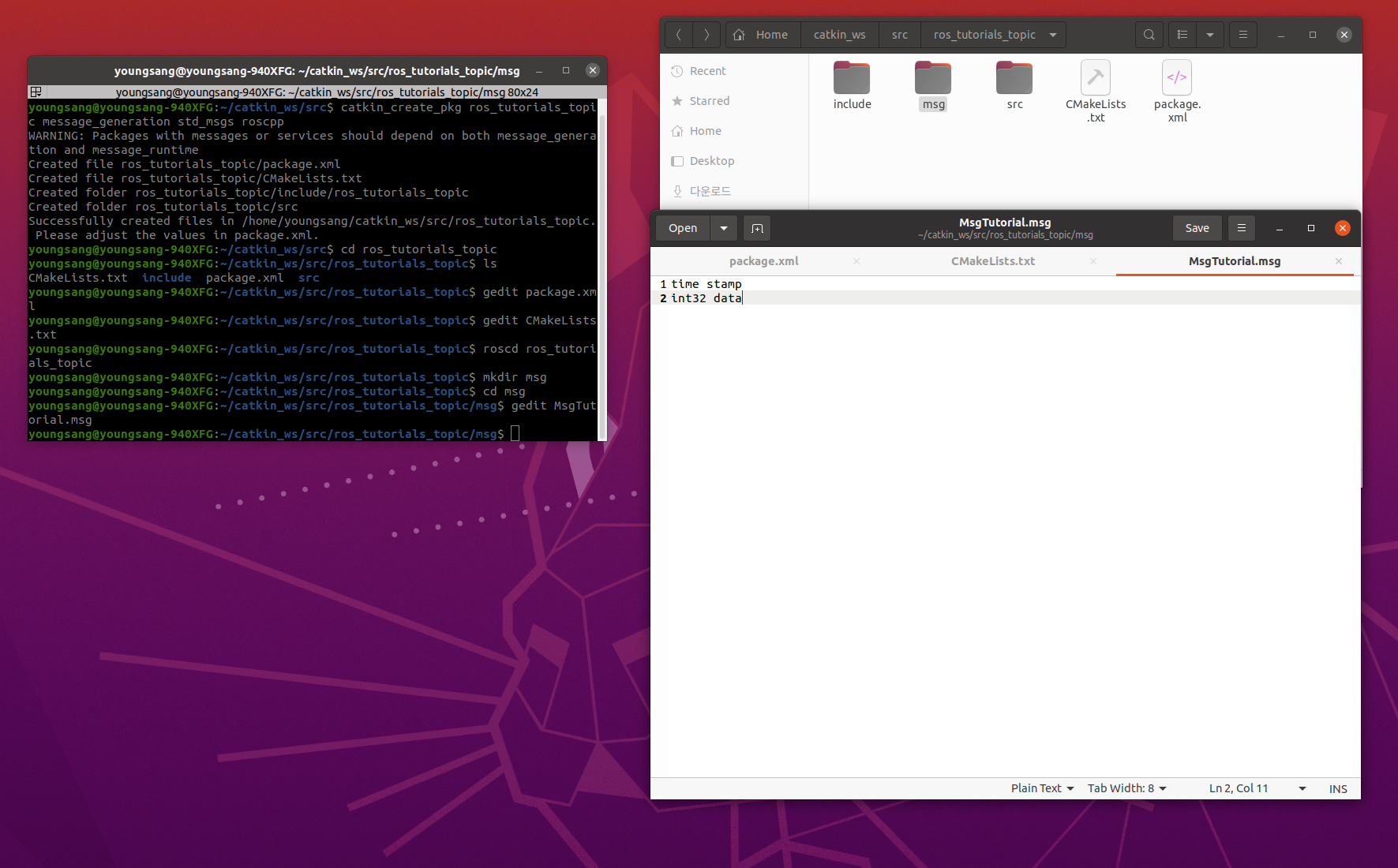Screen dimensions: 1398x868
Task: Click the terminal split-layout icon
Action: [36, 92]
